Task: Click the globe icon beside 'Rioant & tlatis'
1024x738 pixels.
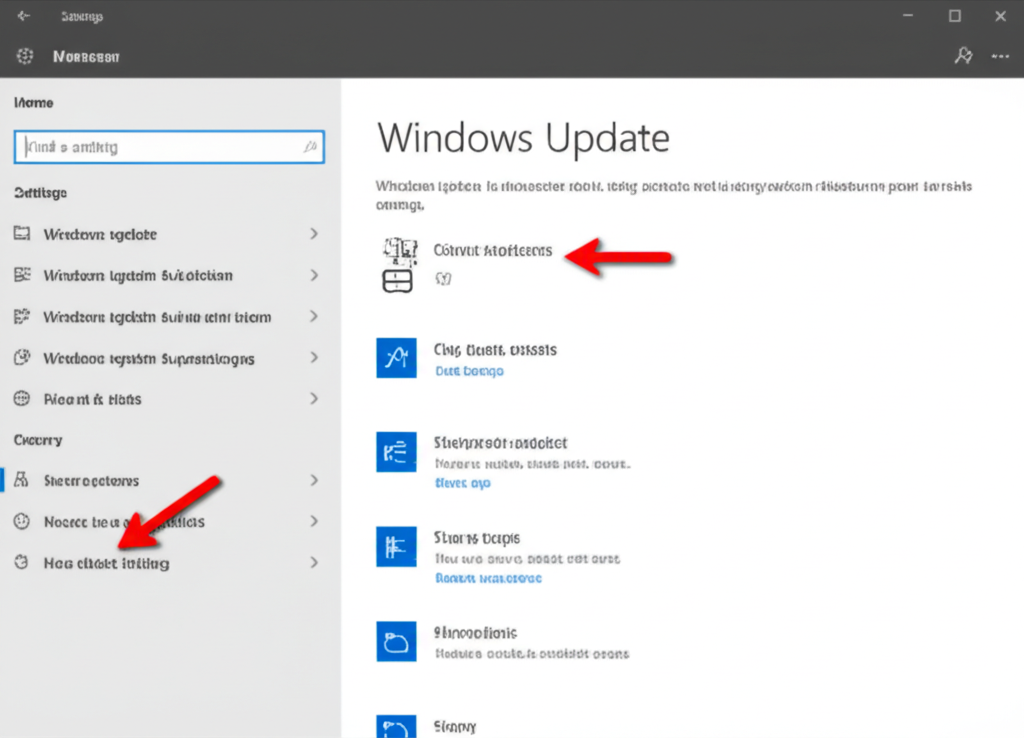Action: click(22, 398)
